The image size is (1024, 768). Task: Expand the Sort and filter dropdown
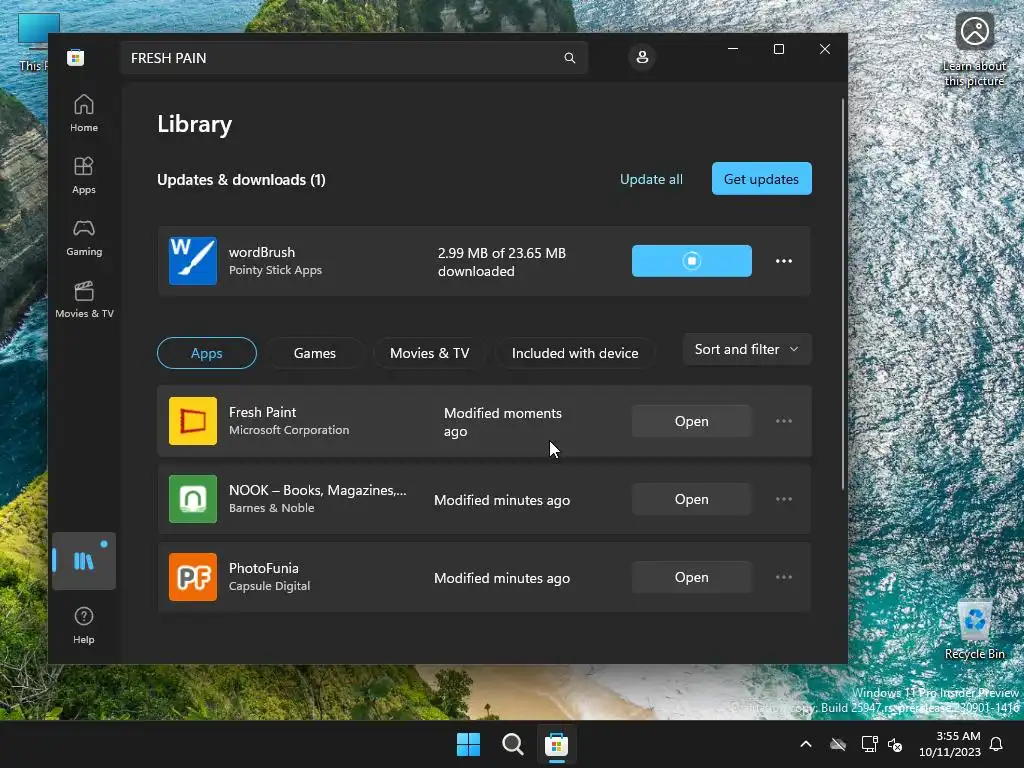click(x=746, y=349)
